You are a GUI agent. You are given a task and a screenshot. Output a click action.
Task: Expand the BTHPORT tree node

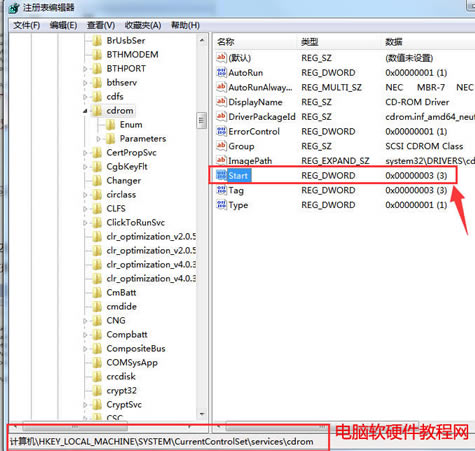[x=85, y=69]
